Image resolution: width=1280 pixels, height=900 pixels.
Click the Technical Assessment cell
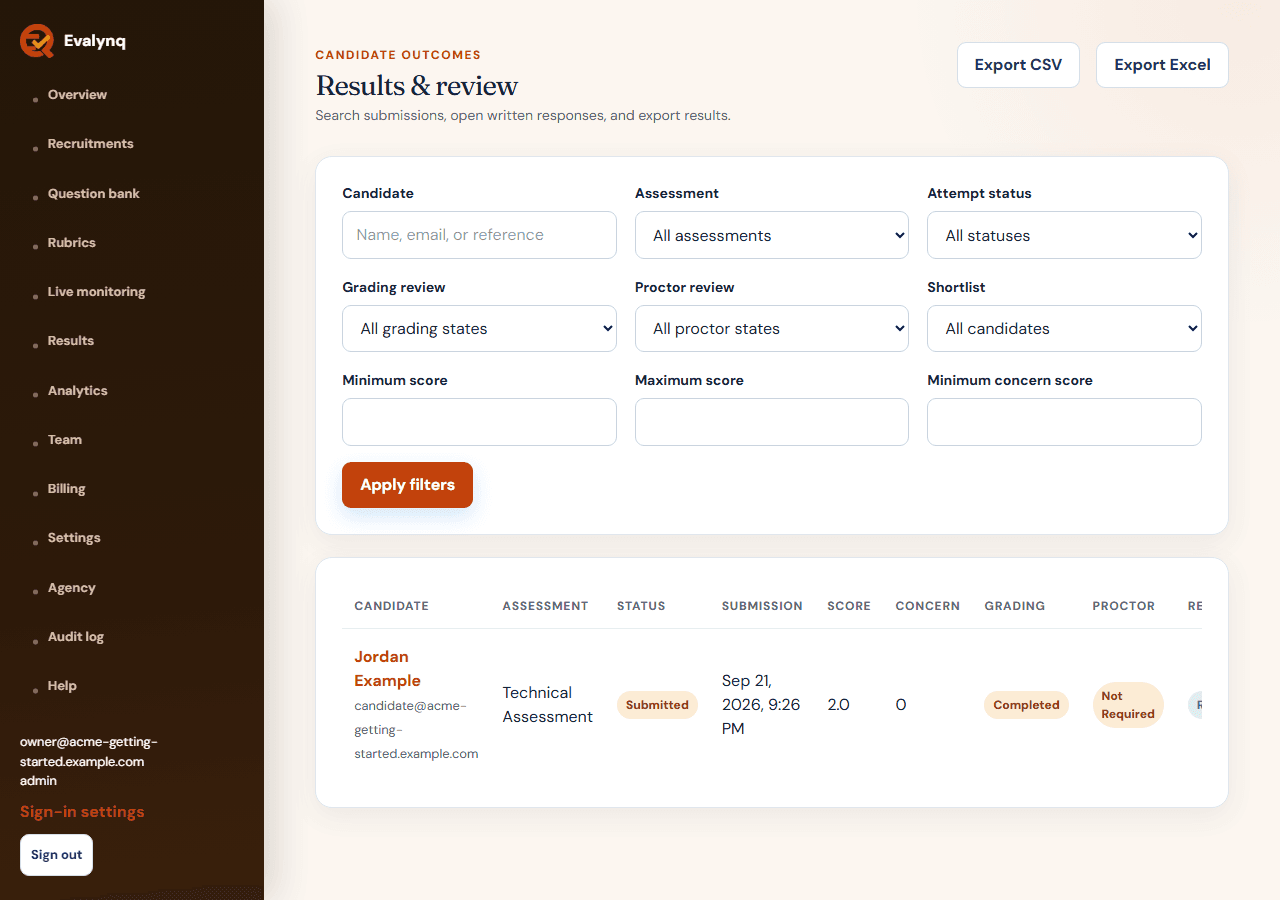[547, 705]
